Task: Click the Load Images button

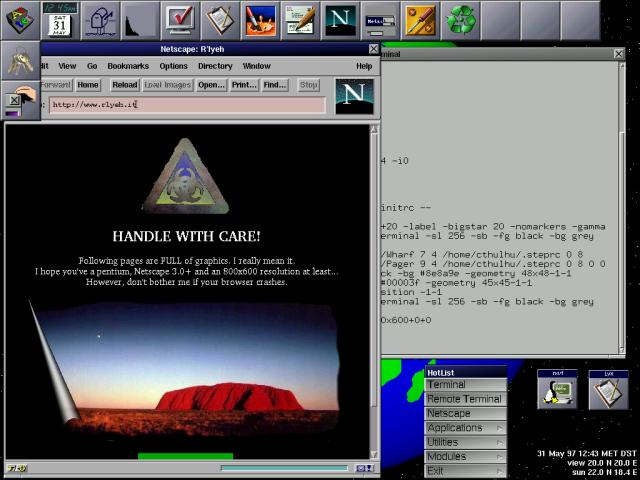Action: point(168,85)
